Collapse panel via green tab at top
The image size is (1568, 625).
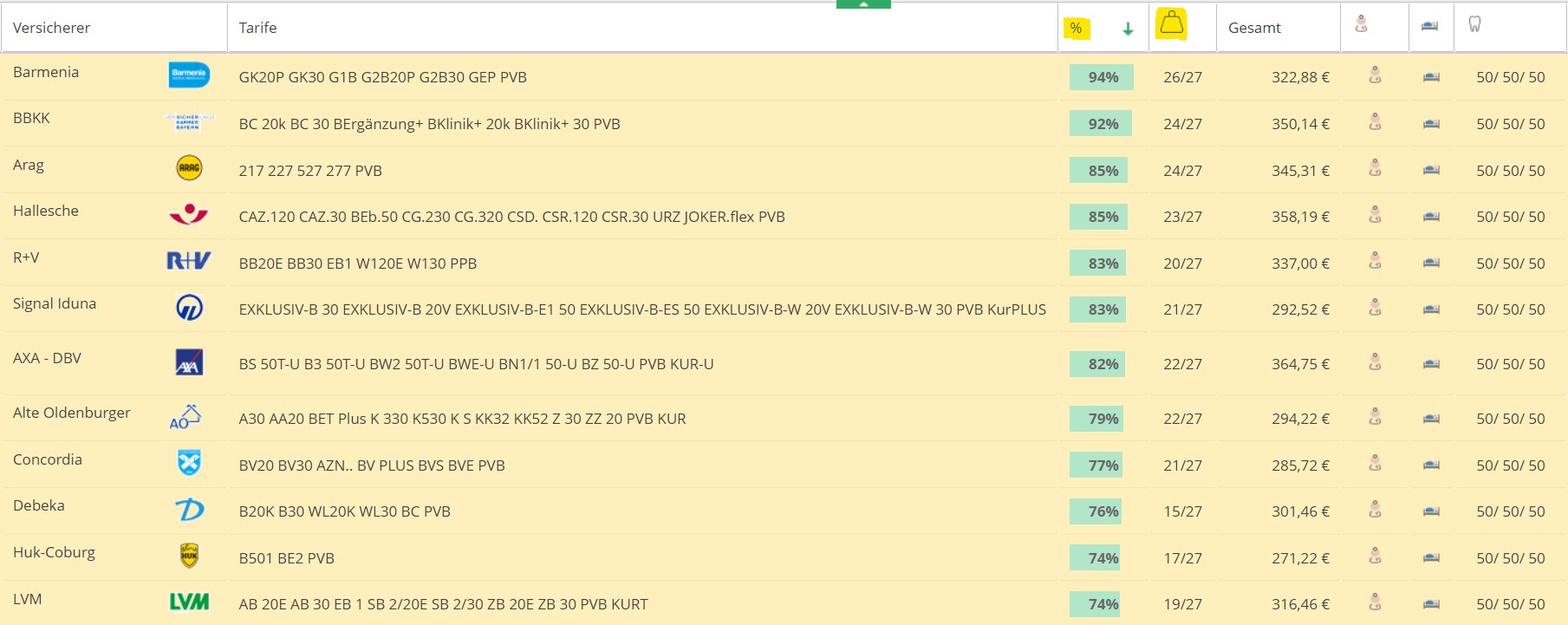click(x=863, y=3)
